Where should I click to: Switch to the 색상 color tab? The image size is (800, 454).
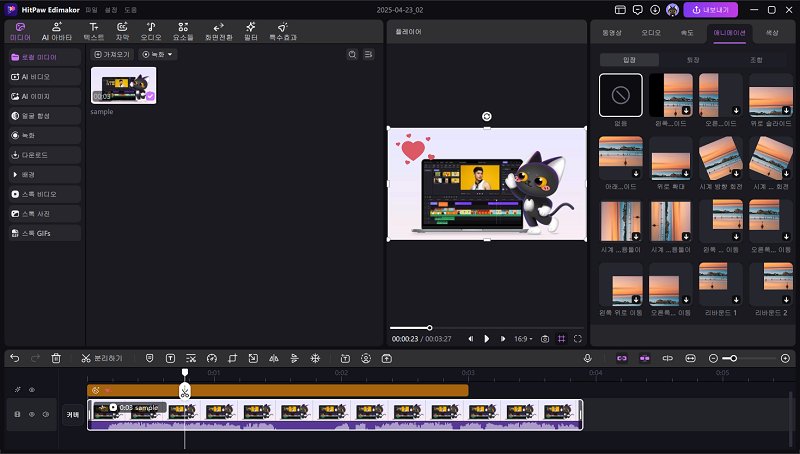772,33
